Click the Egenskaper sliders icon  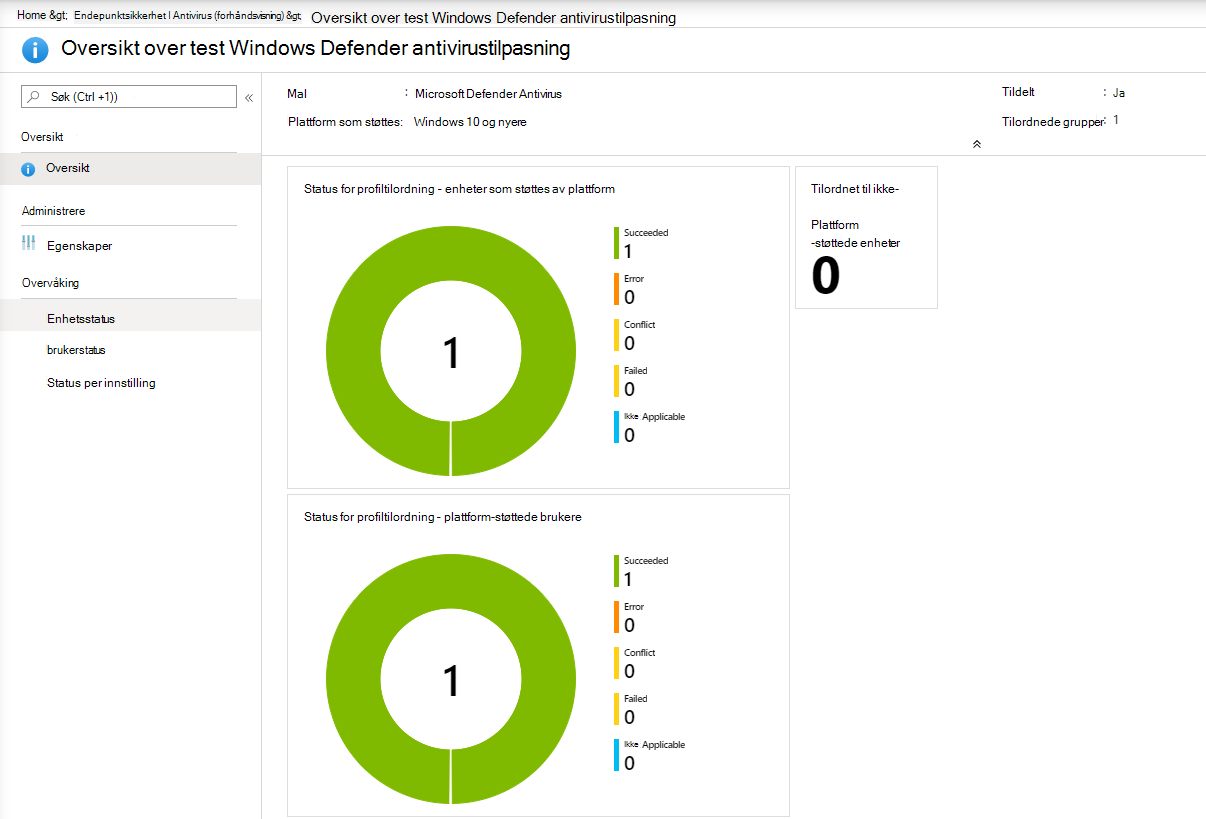tap(28, 243)
